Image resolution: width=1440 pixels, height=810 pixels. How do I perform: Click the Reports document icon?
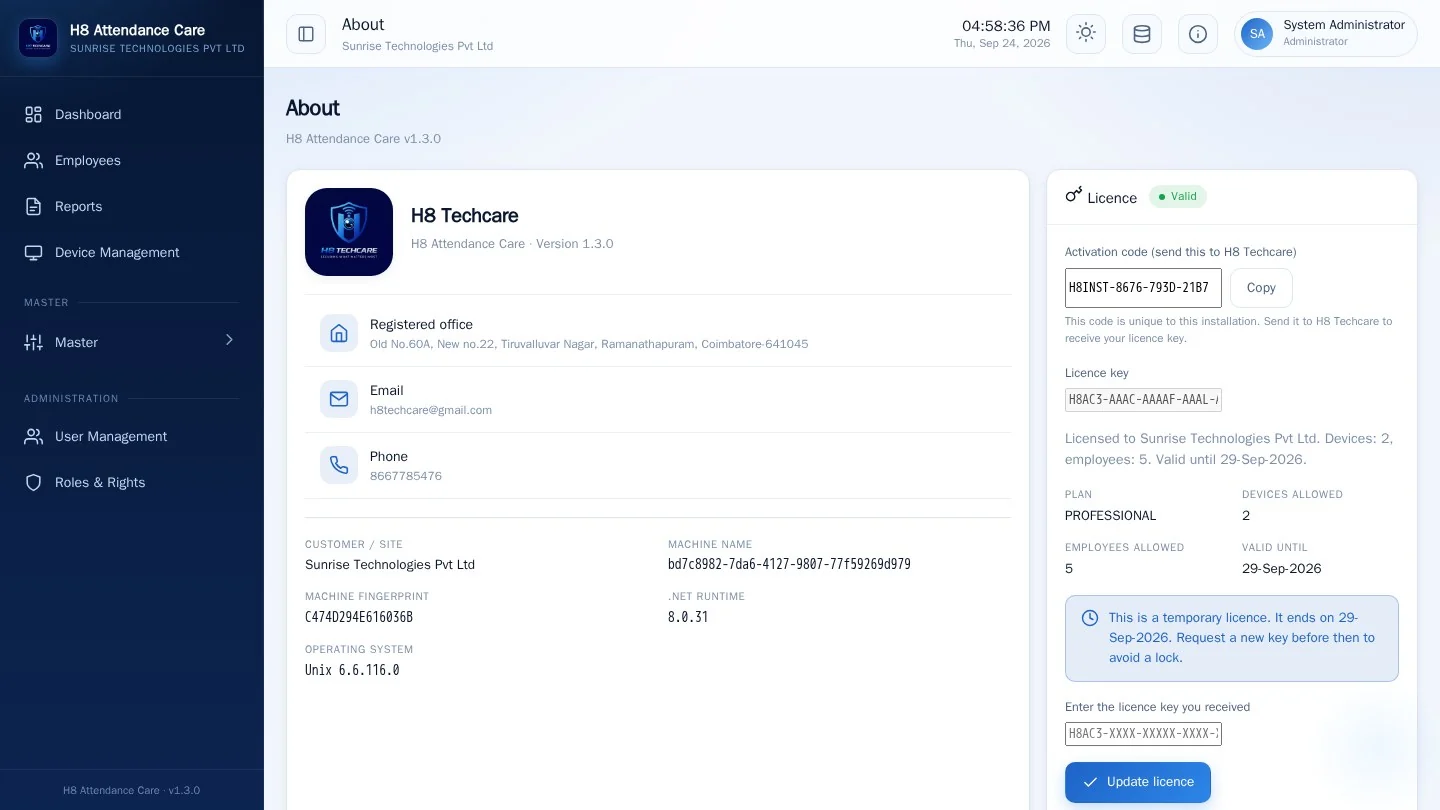tap(34, 206)
